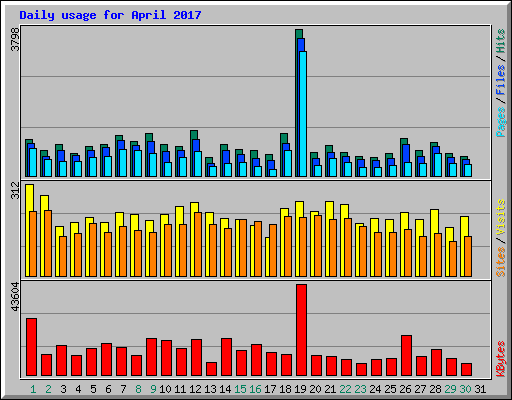Click day label 28 on the x-axis
Image resolution: width=512 pixels, height=400 pixels.
(435, 389)
